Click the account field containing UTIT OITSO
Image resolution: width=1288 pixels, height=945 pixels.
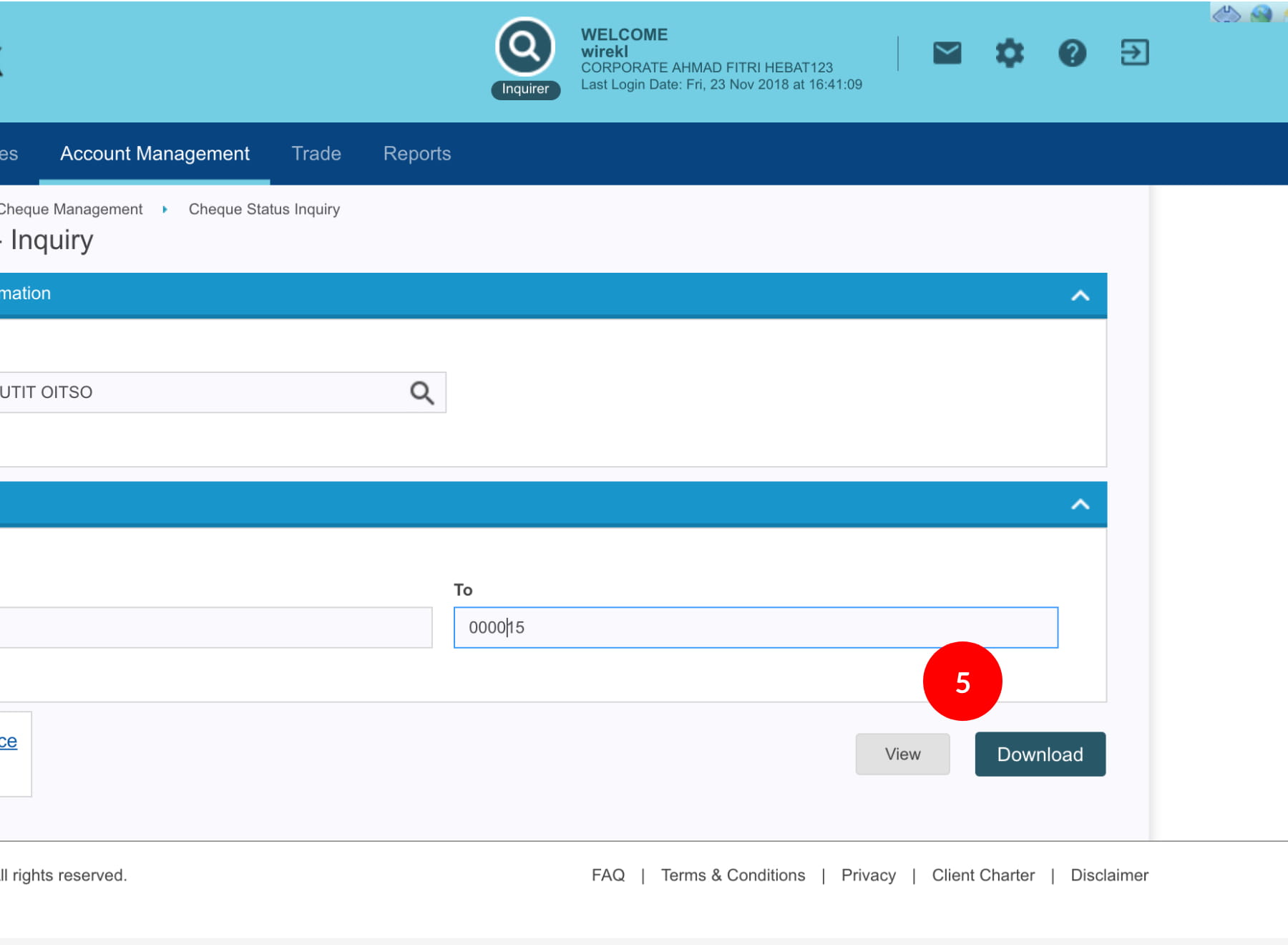(200, 392)
